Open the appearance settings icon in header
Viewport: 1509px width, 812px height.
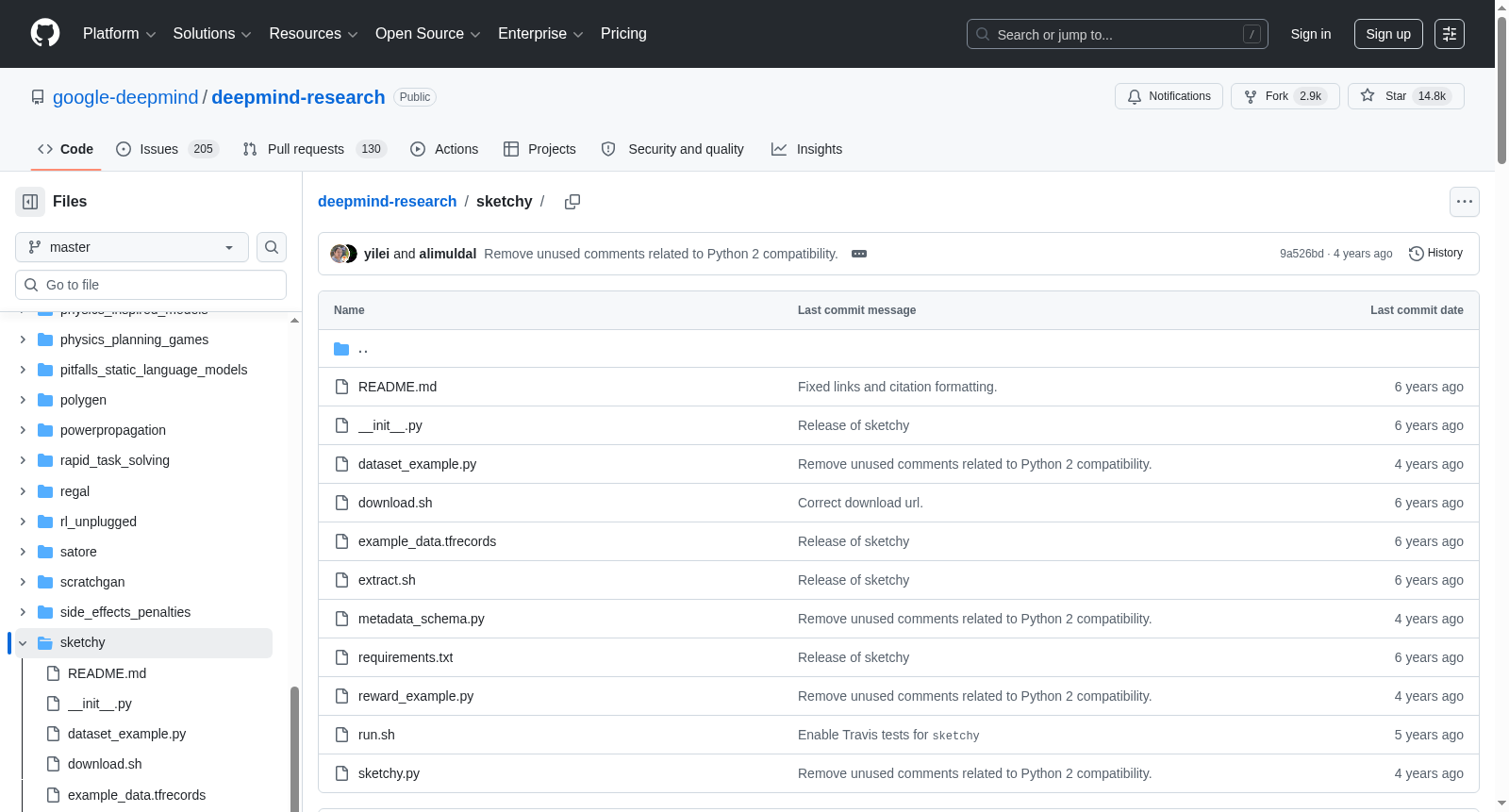click(x=1450, y=34)
